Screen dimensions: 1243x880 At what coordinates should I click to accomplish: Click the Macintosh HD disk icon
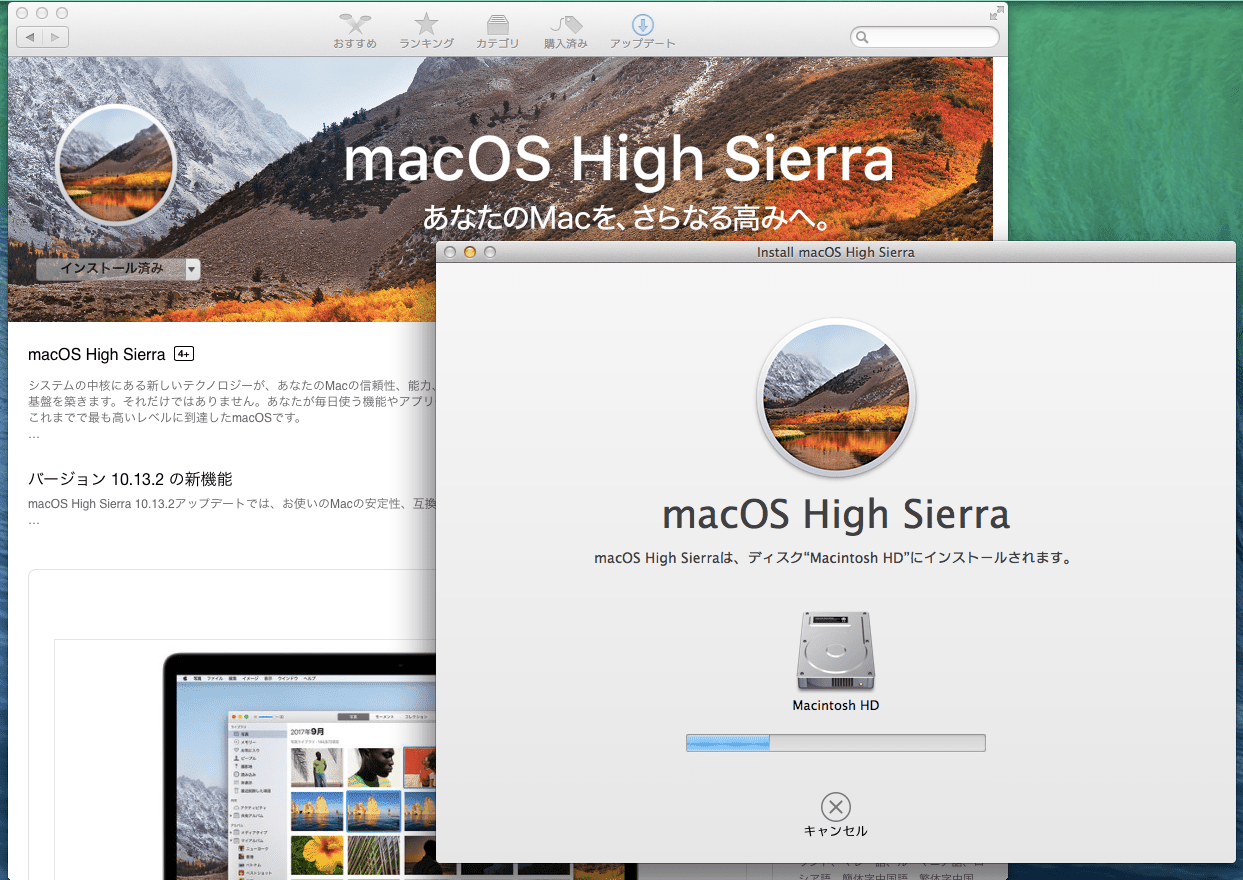point(835,651)
